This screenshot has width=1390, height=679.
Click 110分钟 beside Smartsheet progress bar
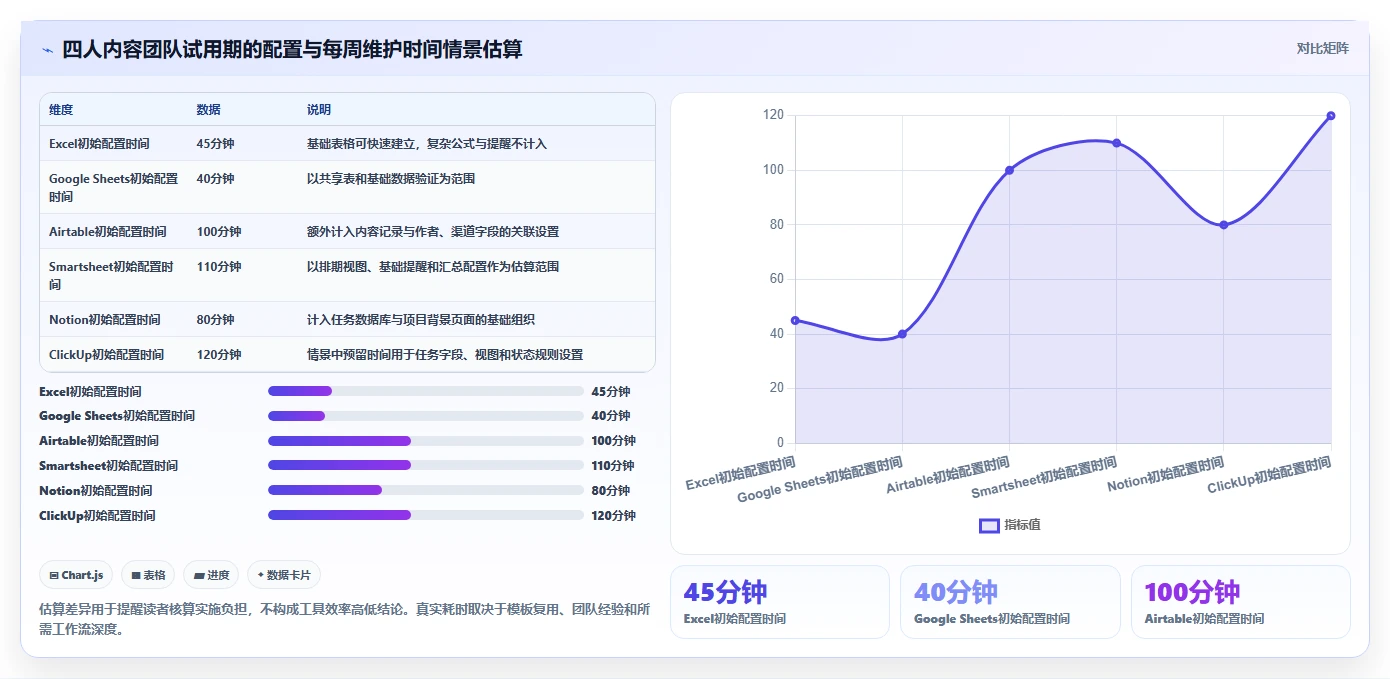click(613, 466)
